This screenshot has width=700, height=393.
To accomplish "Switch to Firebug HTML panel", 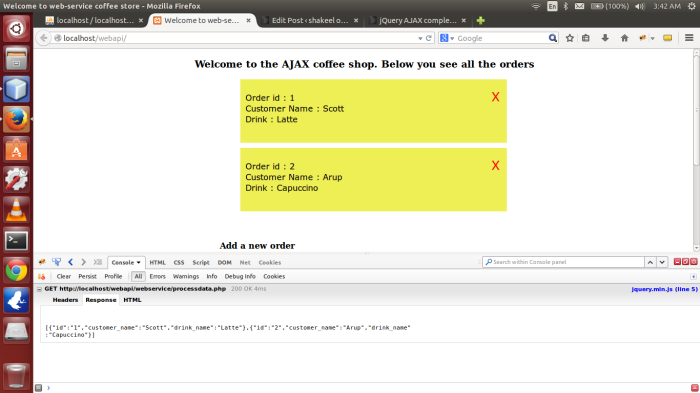I will pyautogui.click(x=158, y=263).
